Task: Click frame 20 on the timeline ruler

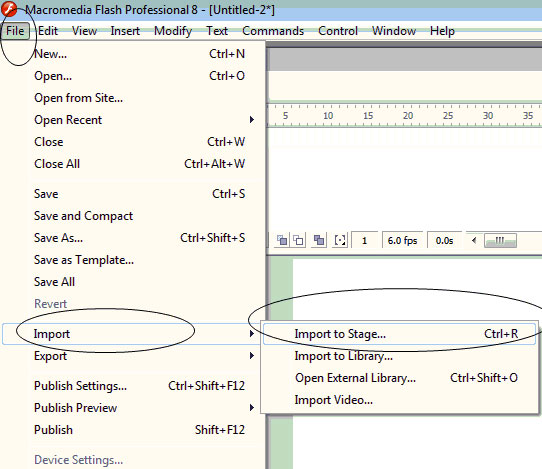Action: [408, 115]
